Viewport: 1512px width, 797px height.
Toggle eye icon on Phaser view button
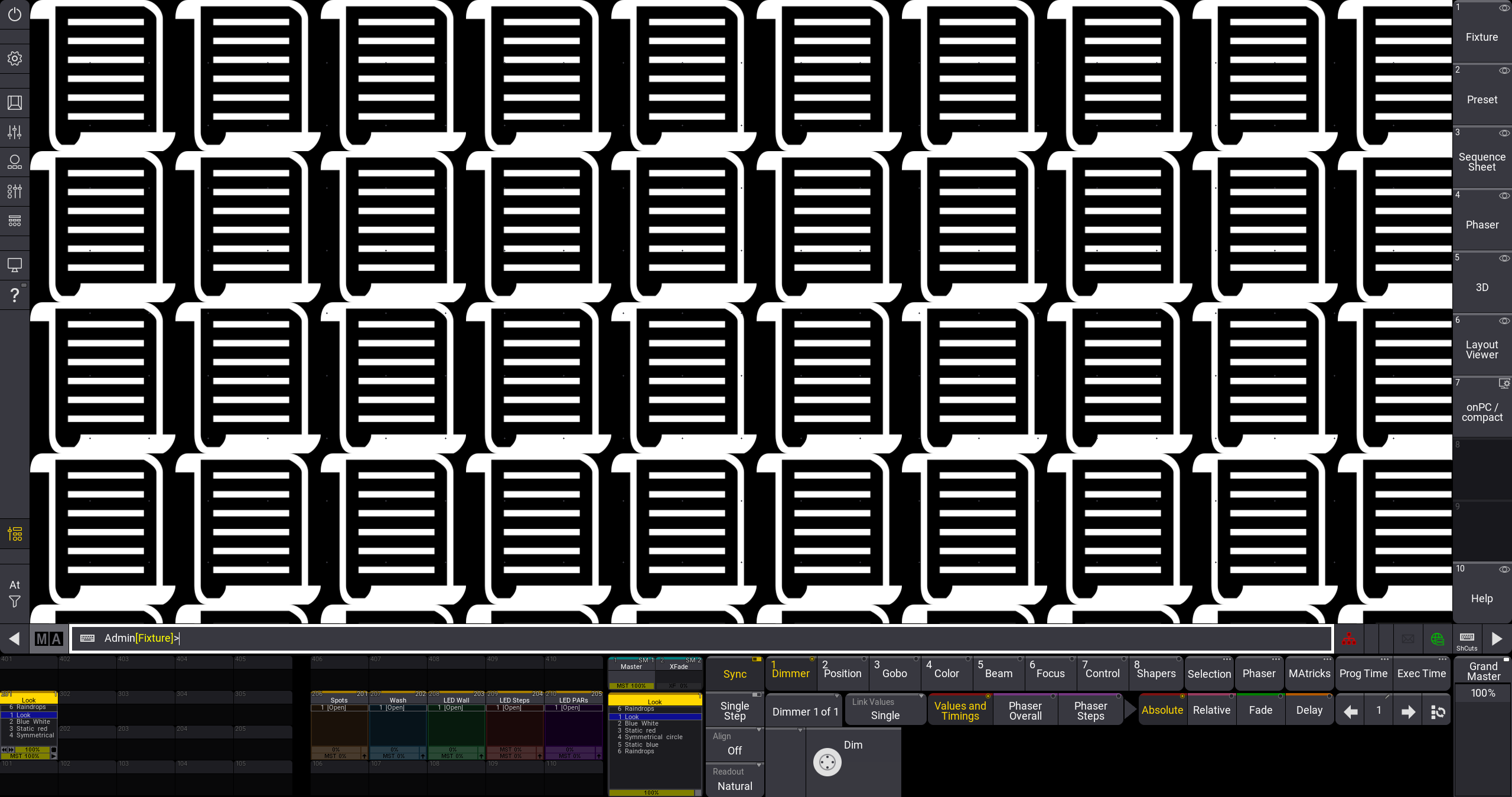tap(1504, 195)
